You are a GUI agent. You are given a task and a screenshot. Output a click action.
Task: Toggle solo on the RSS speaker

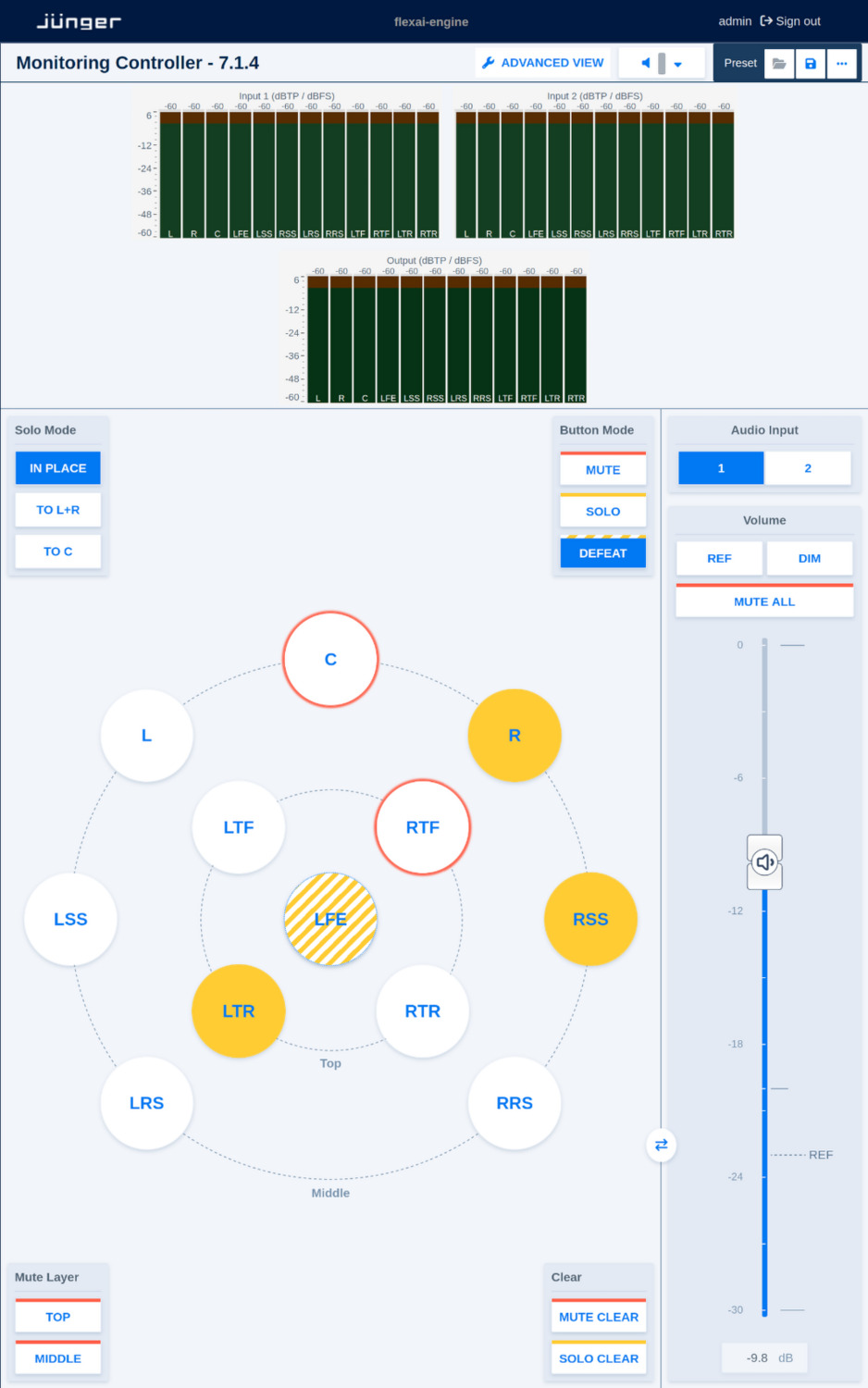(x=590, y=919)
